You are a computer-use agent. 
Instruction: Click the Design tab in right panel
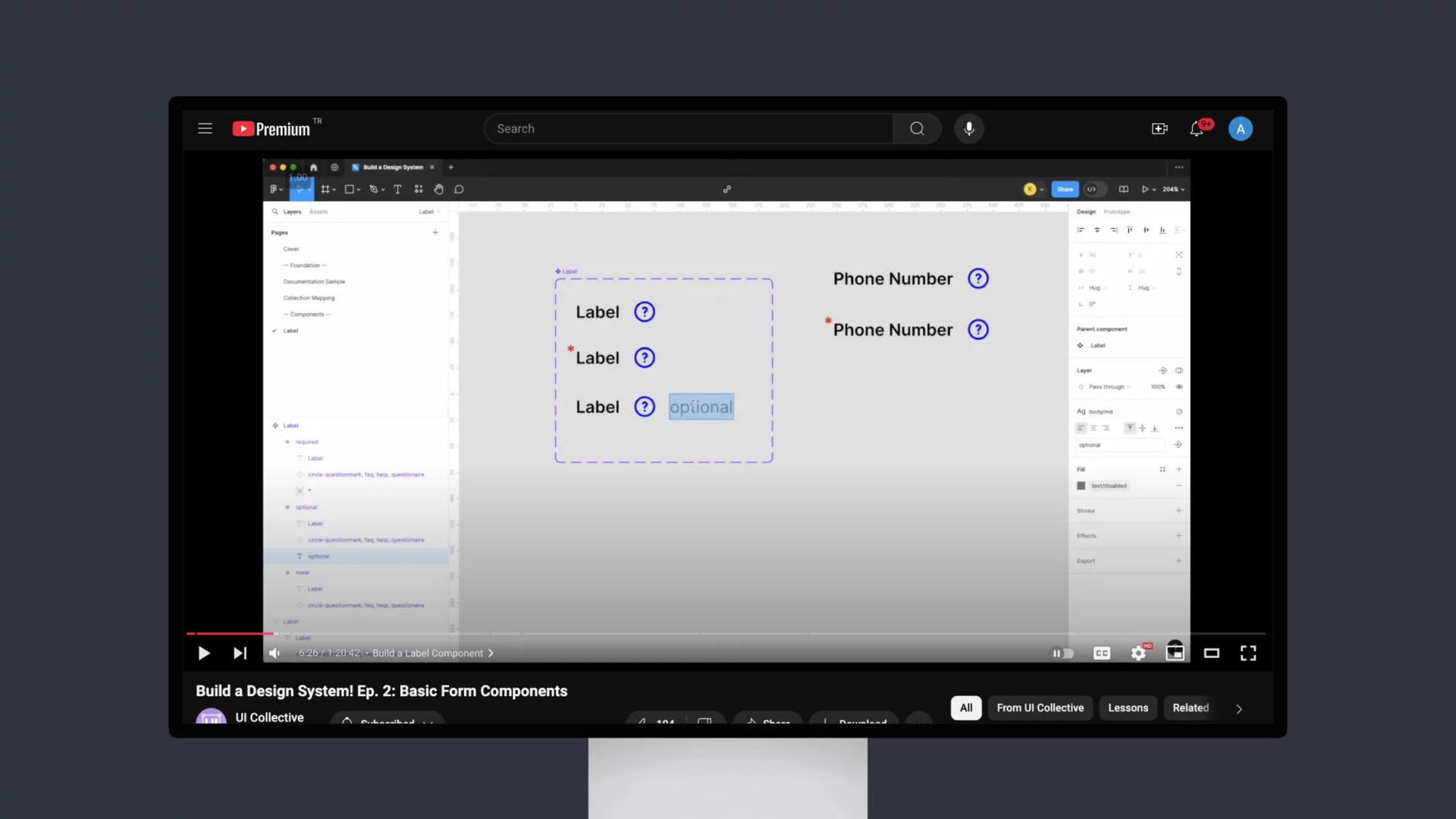[x=1086, y=211]
